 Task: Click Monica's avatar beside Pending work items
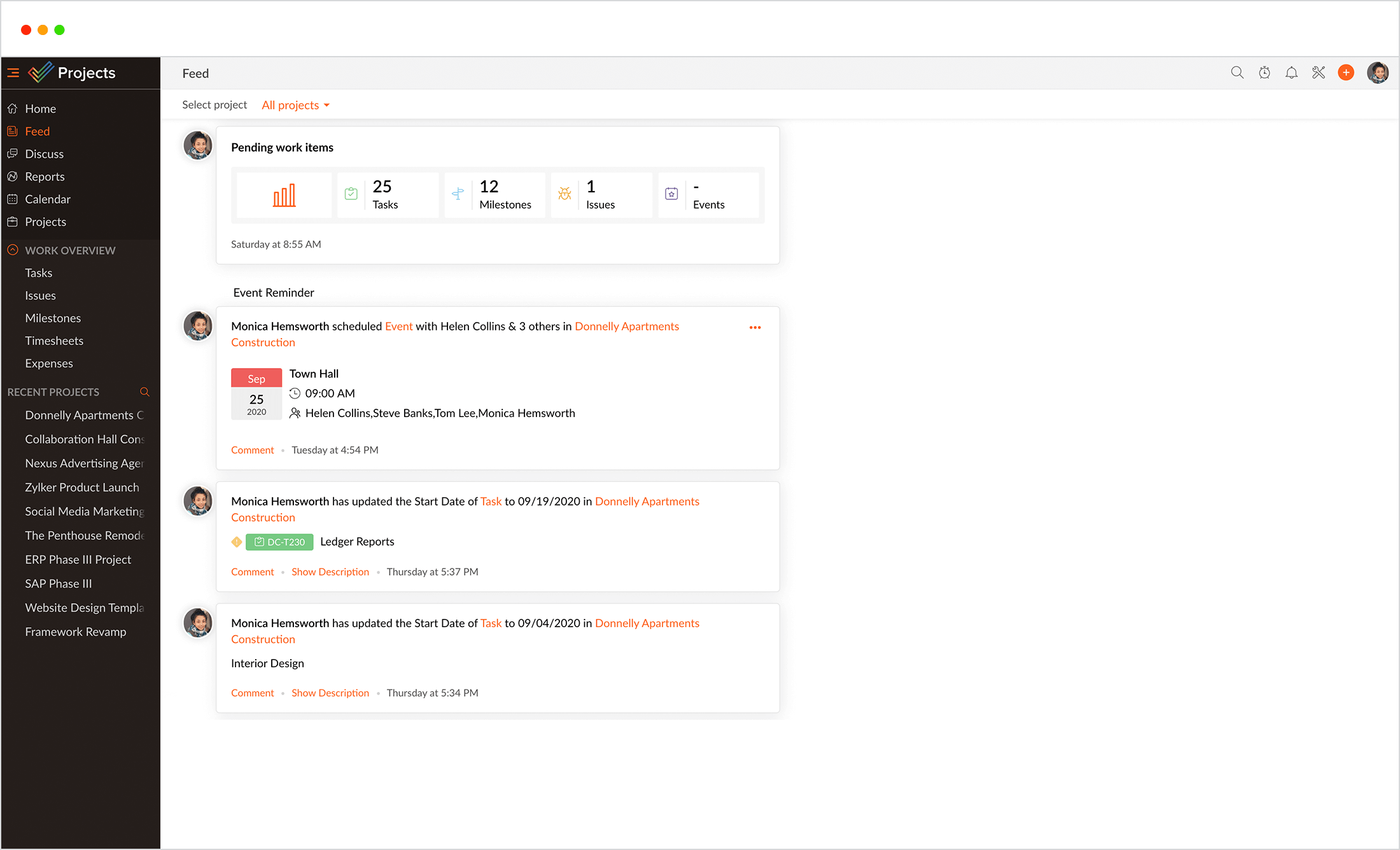pyautogui.click(x=198, y=146)
